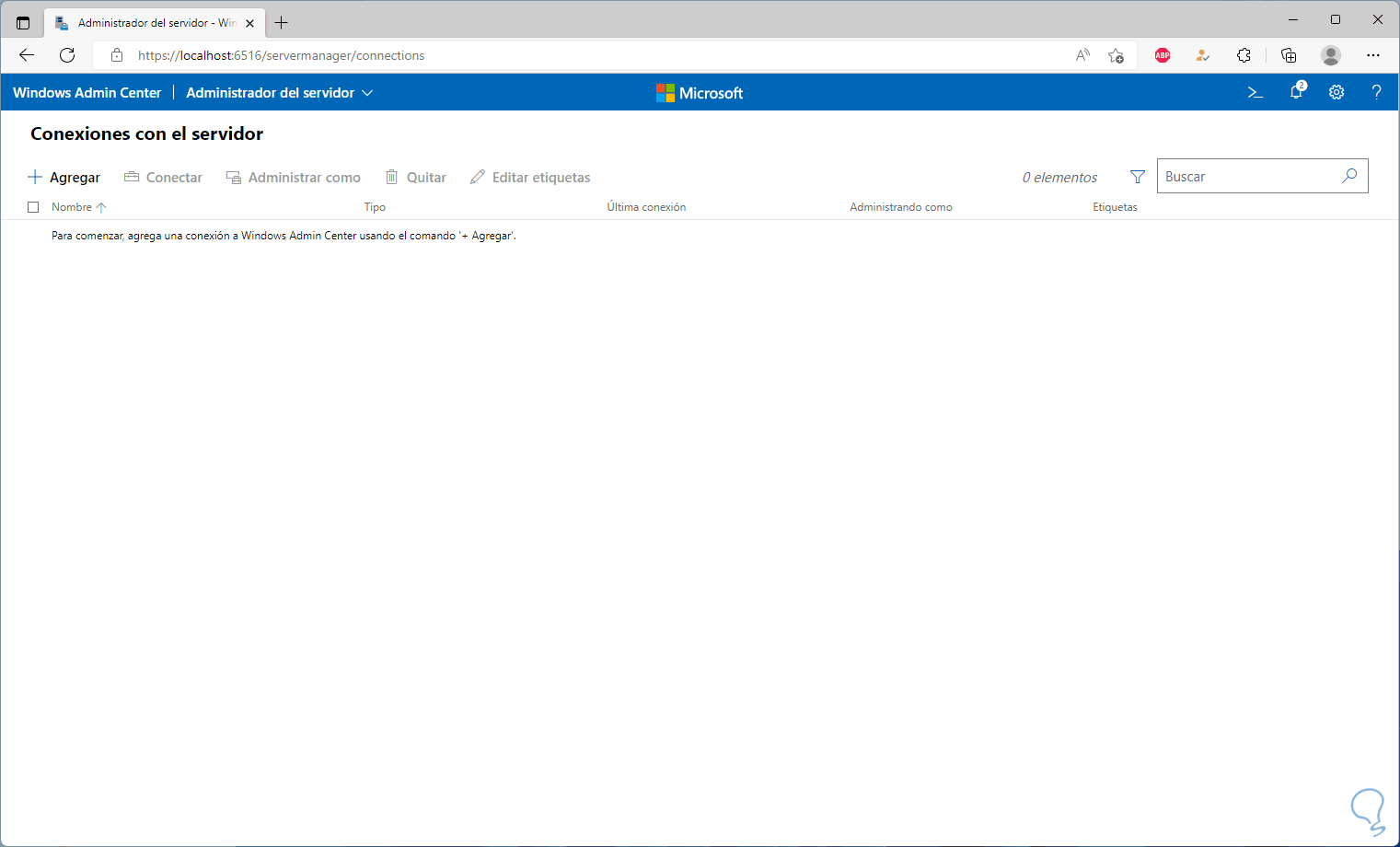Minimize the browser window
The image size is (1400, 847).
click(x=1293, y=19)
